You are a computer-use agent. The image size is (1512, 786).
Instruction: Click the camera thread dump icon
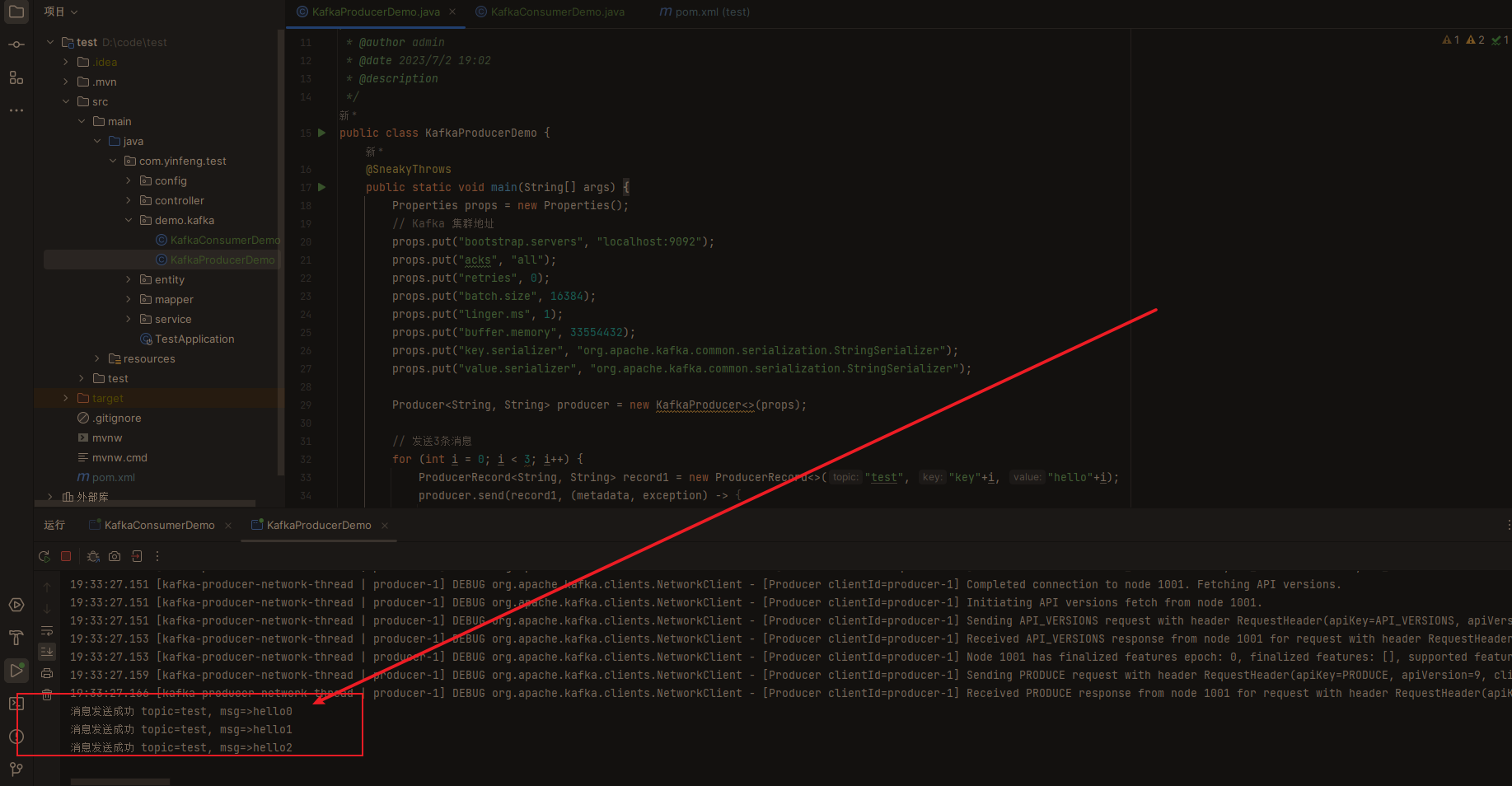coord(115,556)
